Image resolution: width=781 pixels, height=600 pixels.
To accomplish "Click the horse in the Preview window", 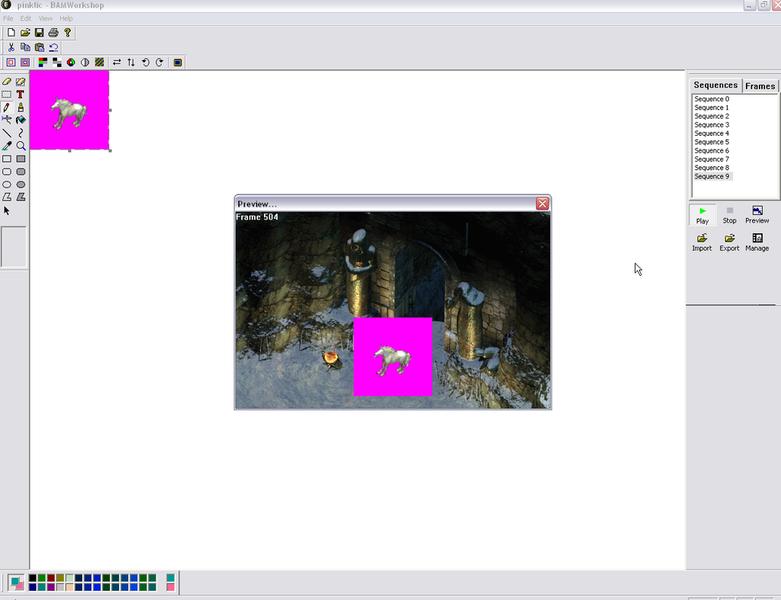I will [392, 360].
